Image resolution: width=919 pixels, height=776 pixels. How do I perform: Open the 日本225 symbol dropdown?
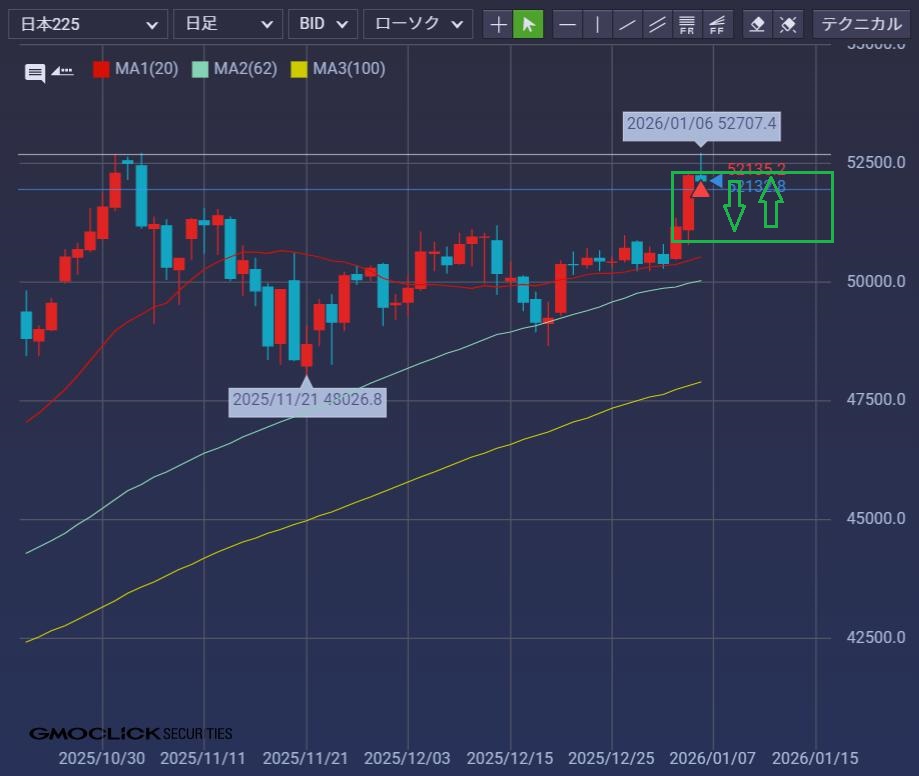[87, 24]
